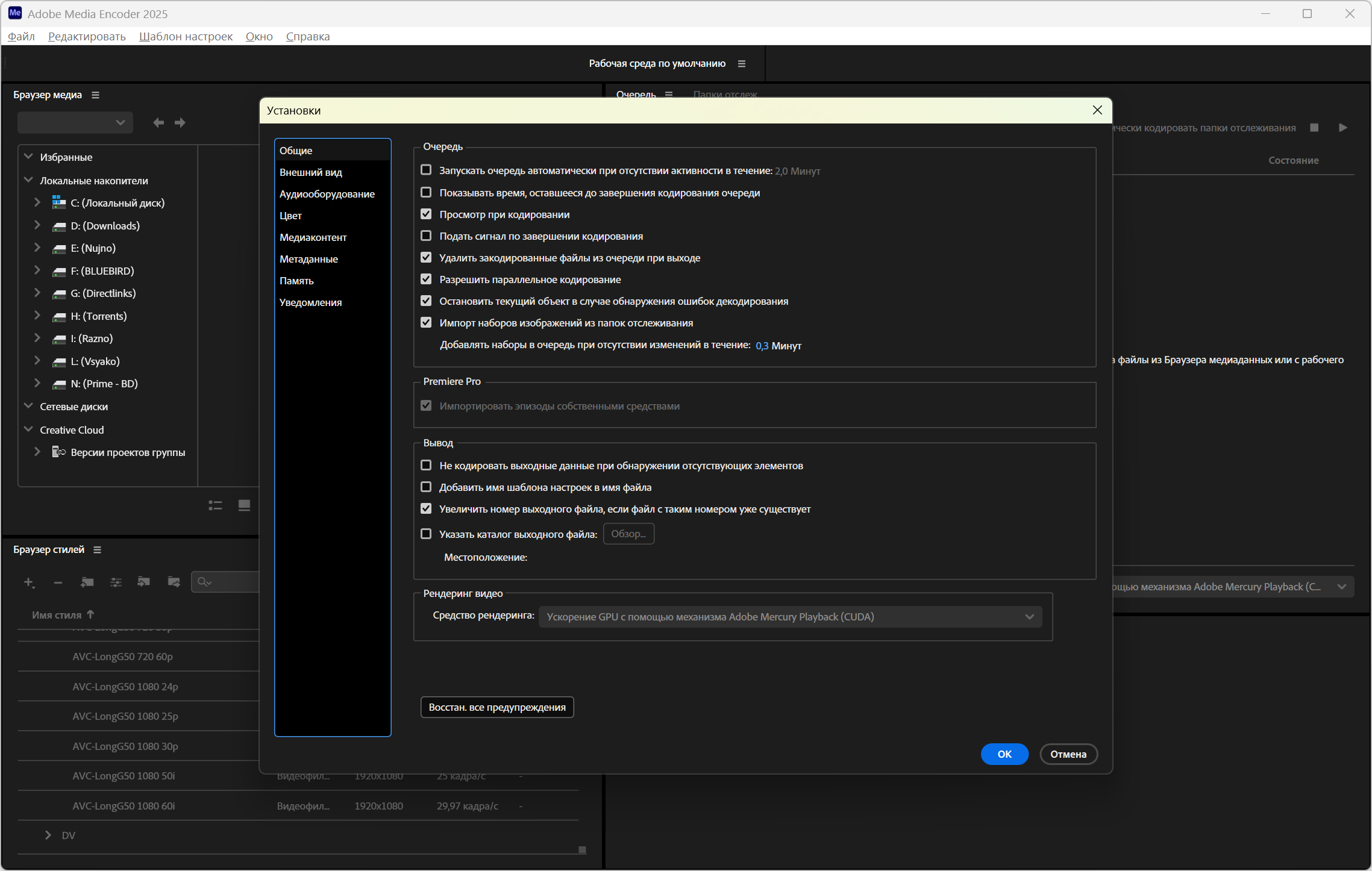Uncheck Просмотр при кодировании checkbox
This screenshot has width=1372, height=871.
426,214
